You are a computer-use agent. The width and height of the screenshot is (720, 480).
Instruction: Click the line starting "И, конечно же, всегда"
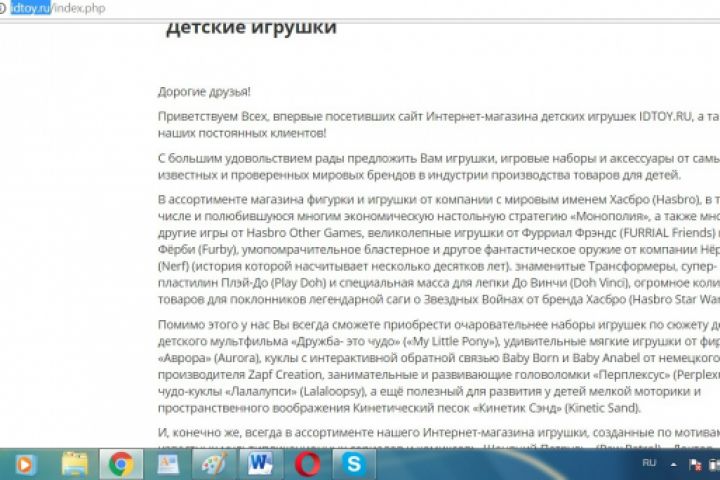point(439,433)
